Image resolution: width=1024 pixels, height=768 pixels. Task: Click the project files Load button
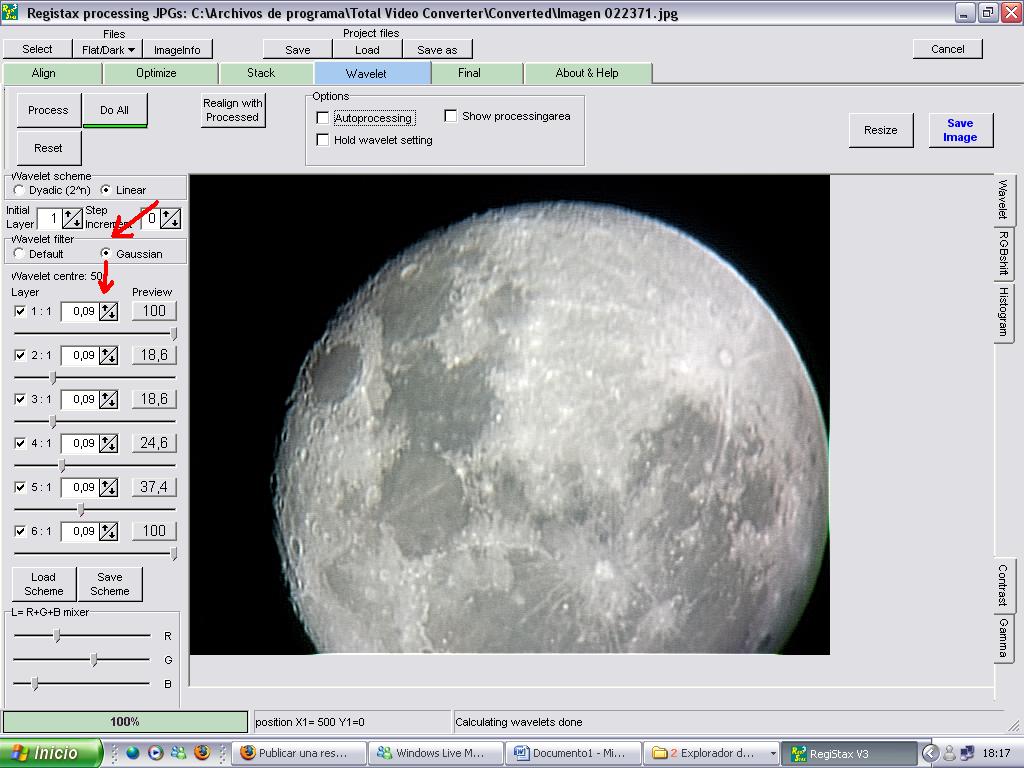click(x=367, y=50)
